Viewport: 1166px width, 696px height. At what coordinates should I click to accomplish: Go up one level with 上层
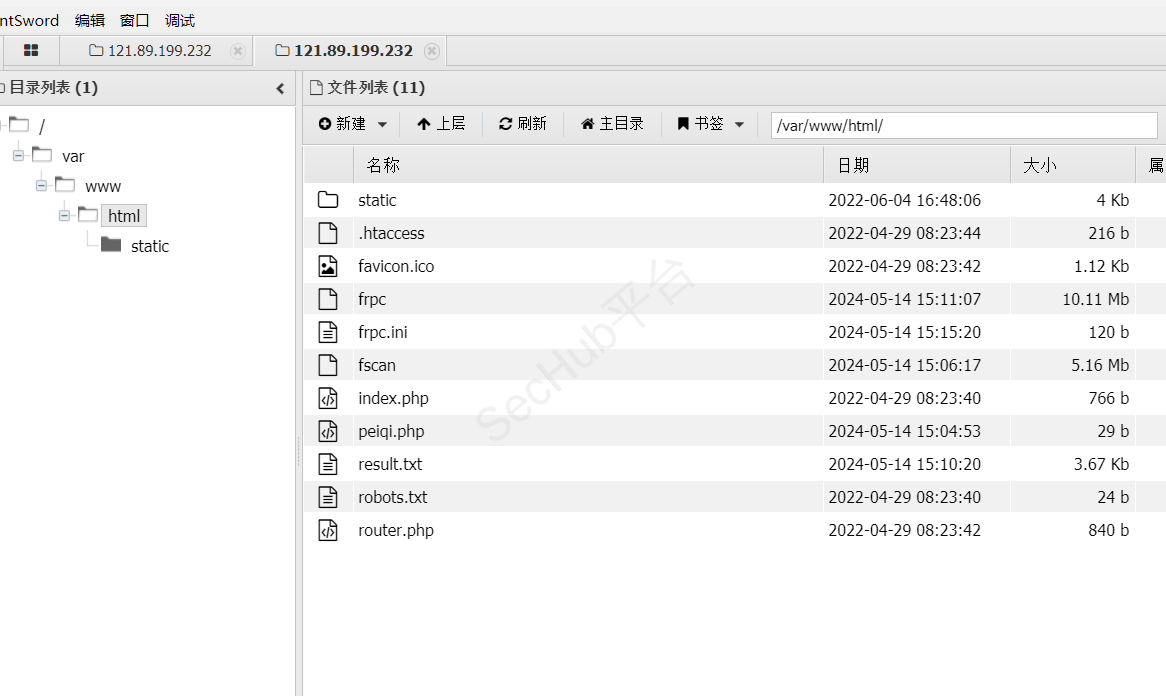click(x=441, y=124)
